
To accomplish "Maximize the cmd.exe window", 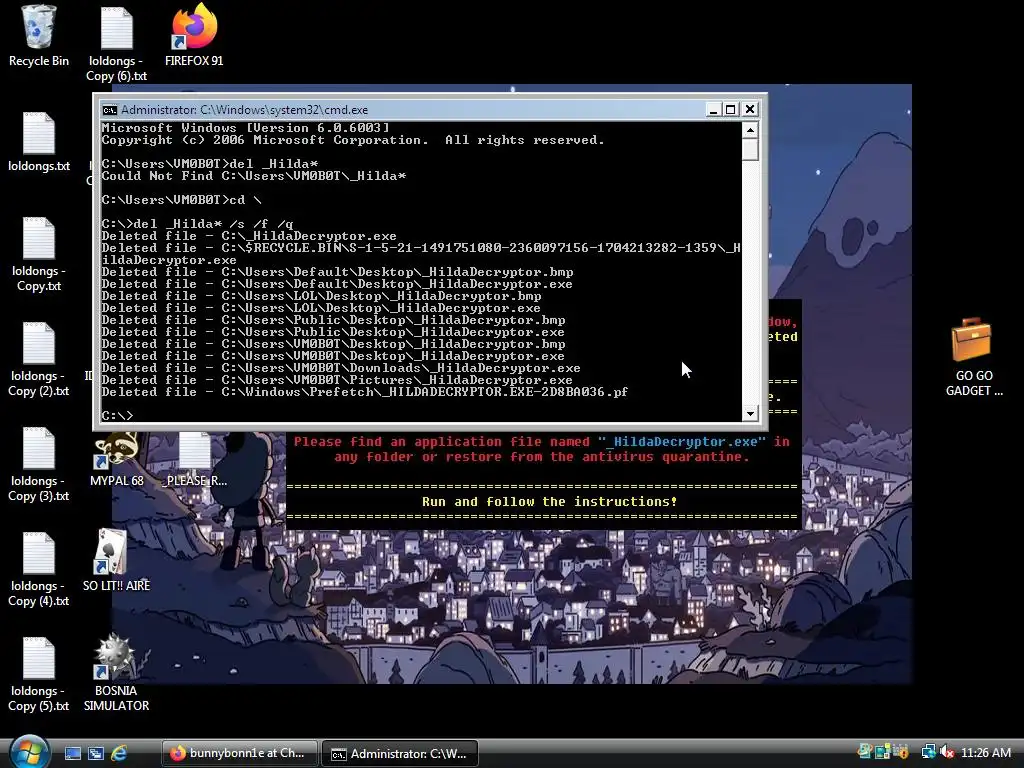I will (x=731, y=110).
